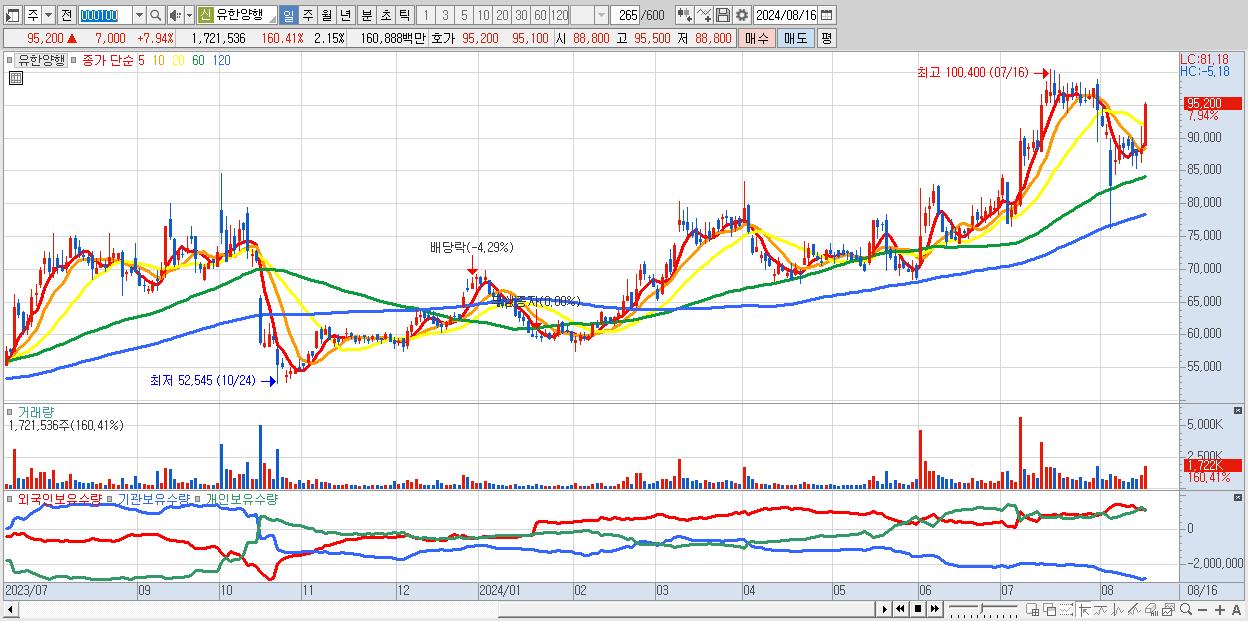Click the 평 button
Screen dimensions: 1248x621
(x=826, y=38)
